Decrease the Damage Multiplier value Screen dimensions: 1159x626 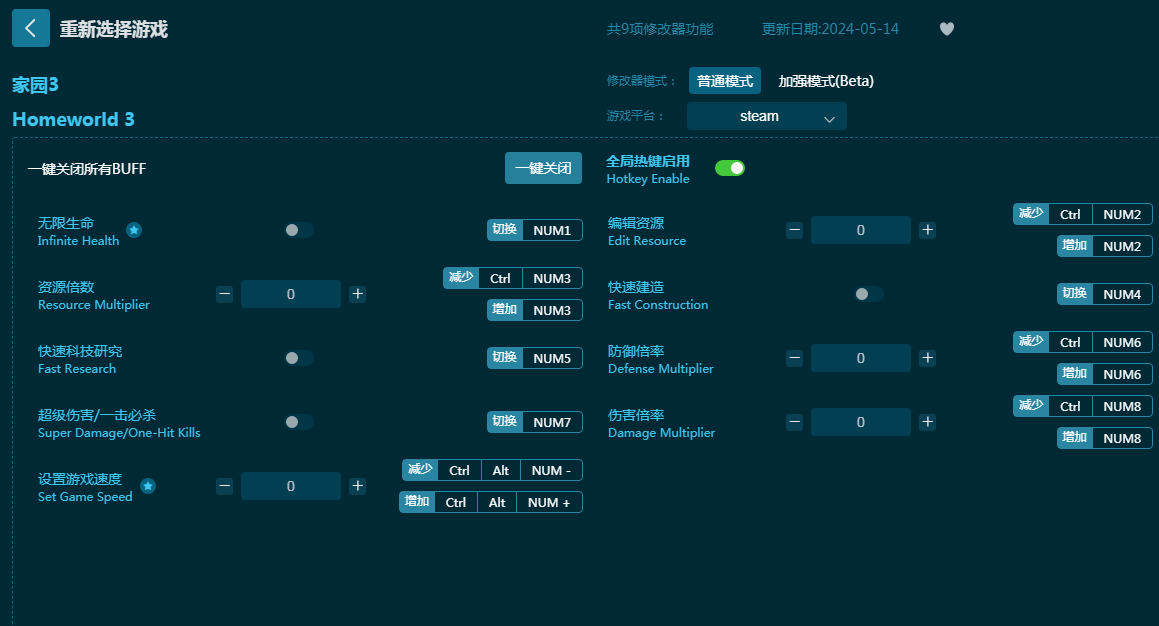(x=795, y=422)
